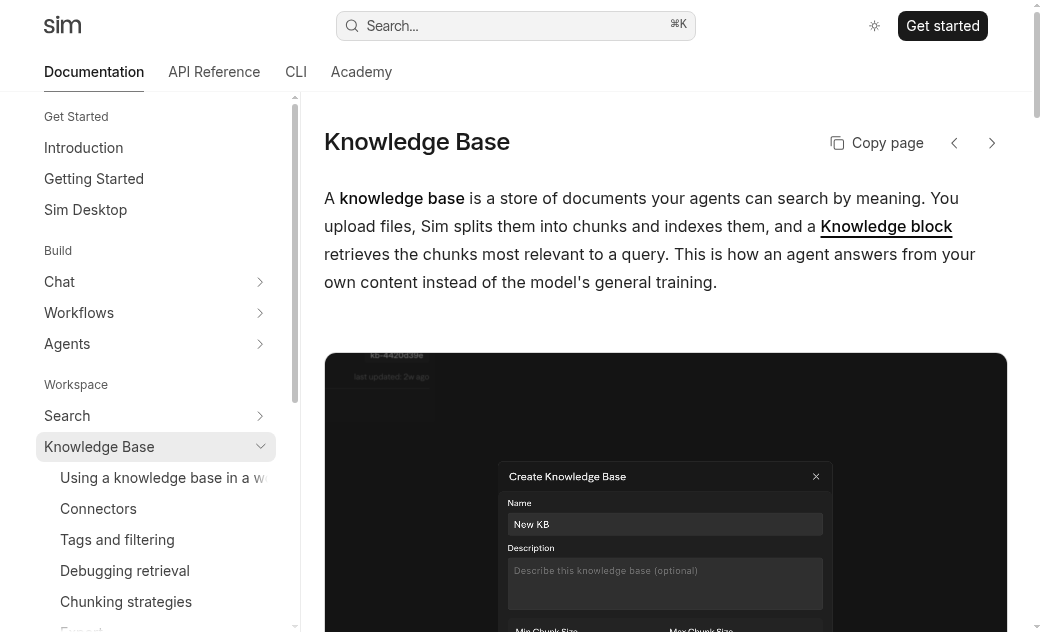
Task: Click the Description text area in dialog
Action: (665, 583)
